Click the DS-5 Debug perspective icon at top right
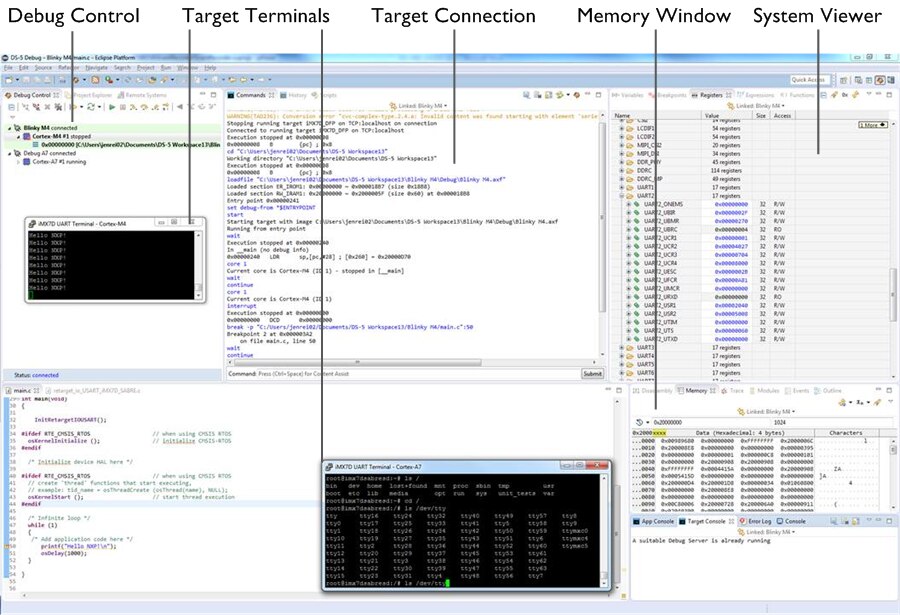 coord(880,80)
